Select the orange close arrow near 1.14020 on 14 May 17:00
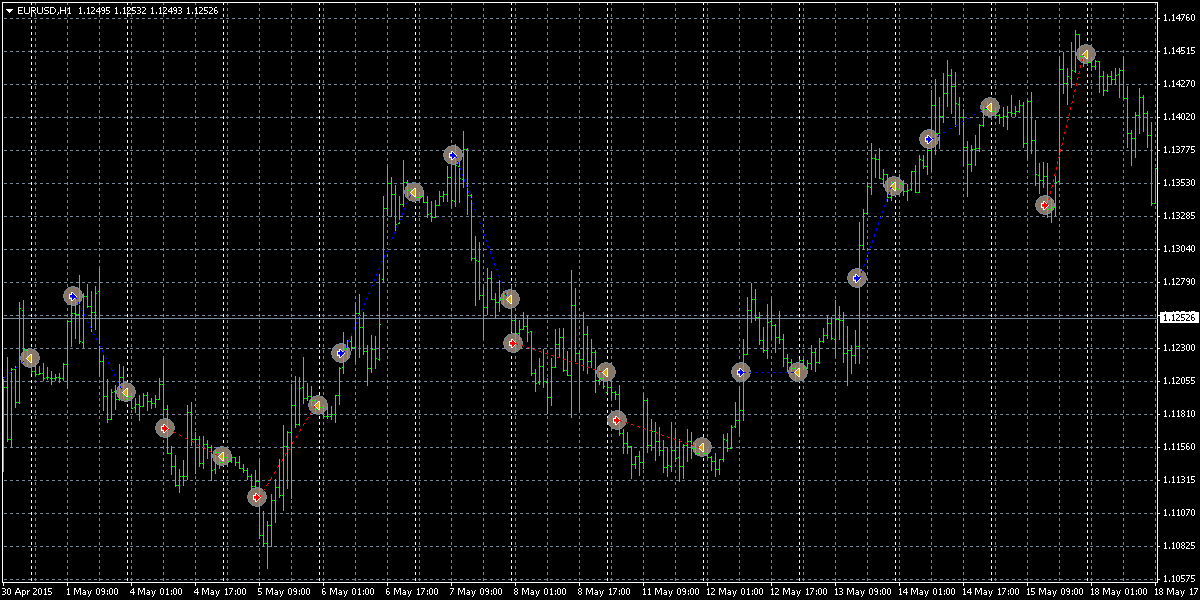 (990, 107)
